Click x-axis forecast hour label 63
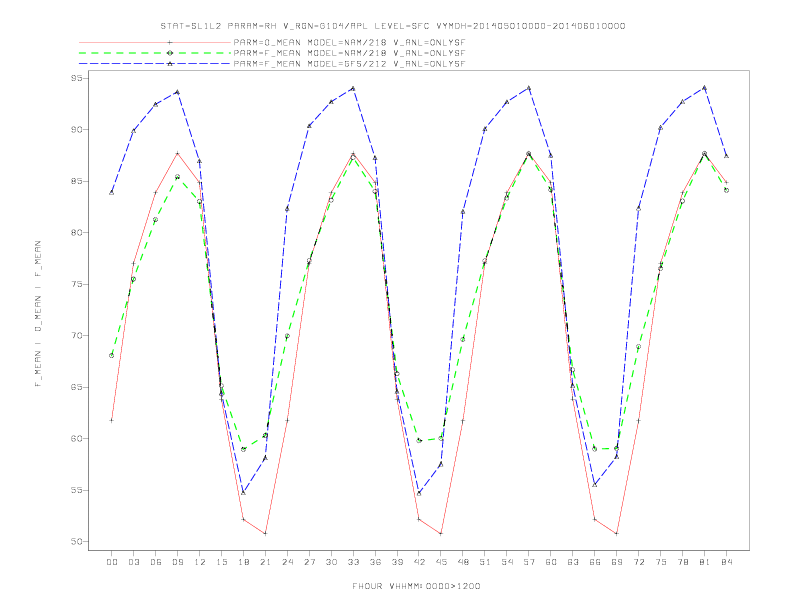792x612 pixels. (573, 562)
